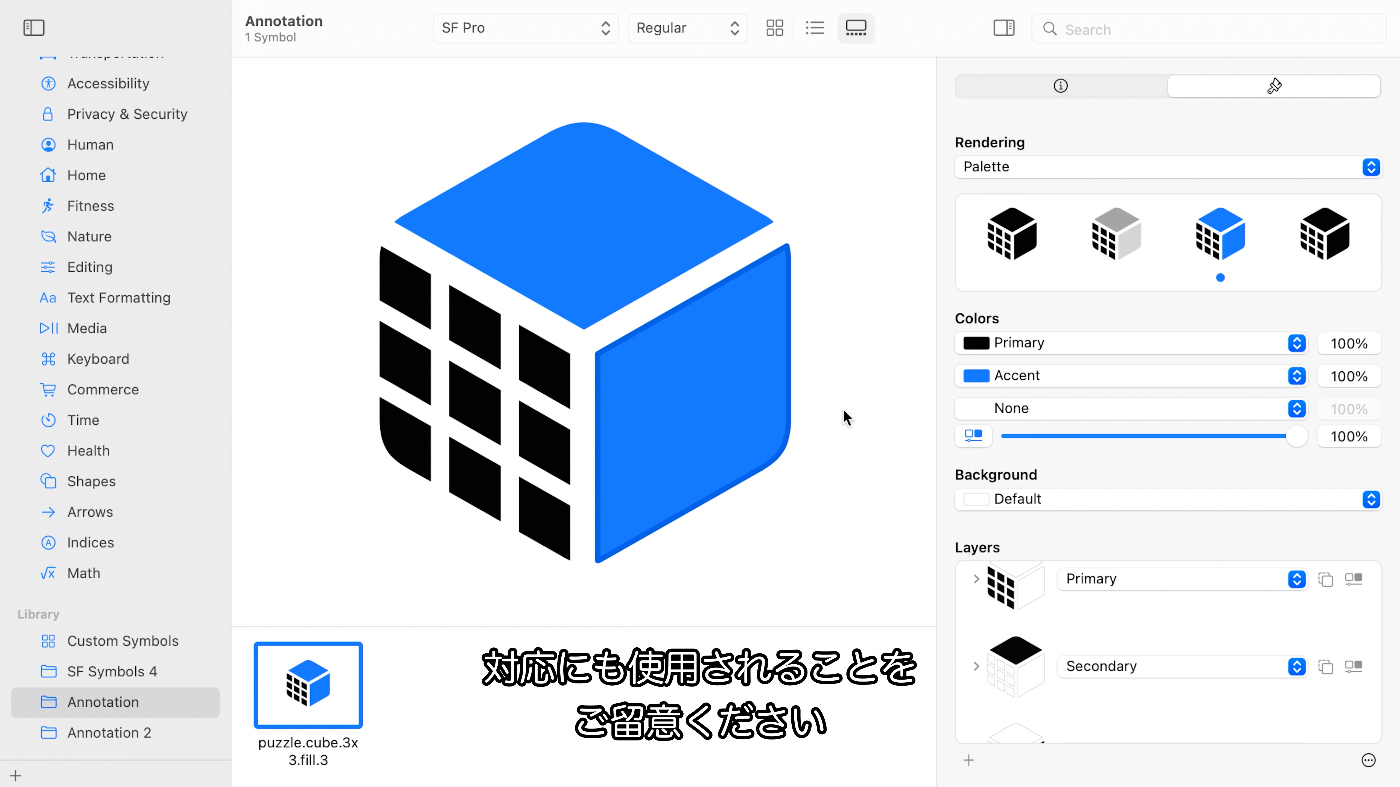Click the Primary layer cube thumbnail
Screen dimensions: 1400x787
tap(1015, 584)
